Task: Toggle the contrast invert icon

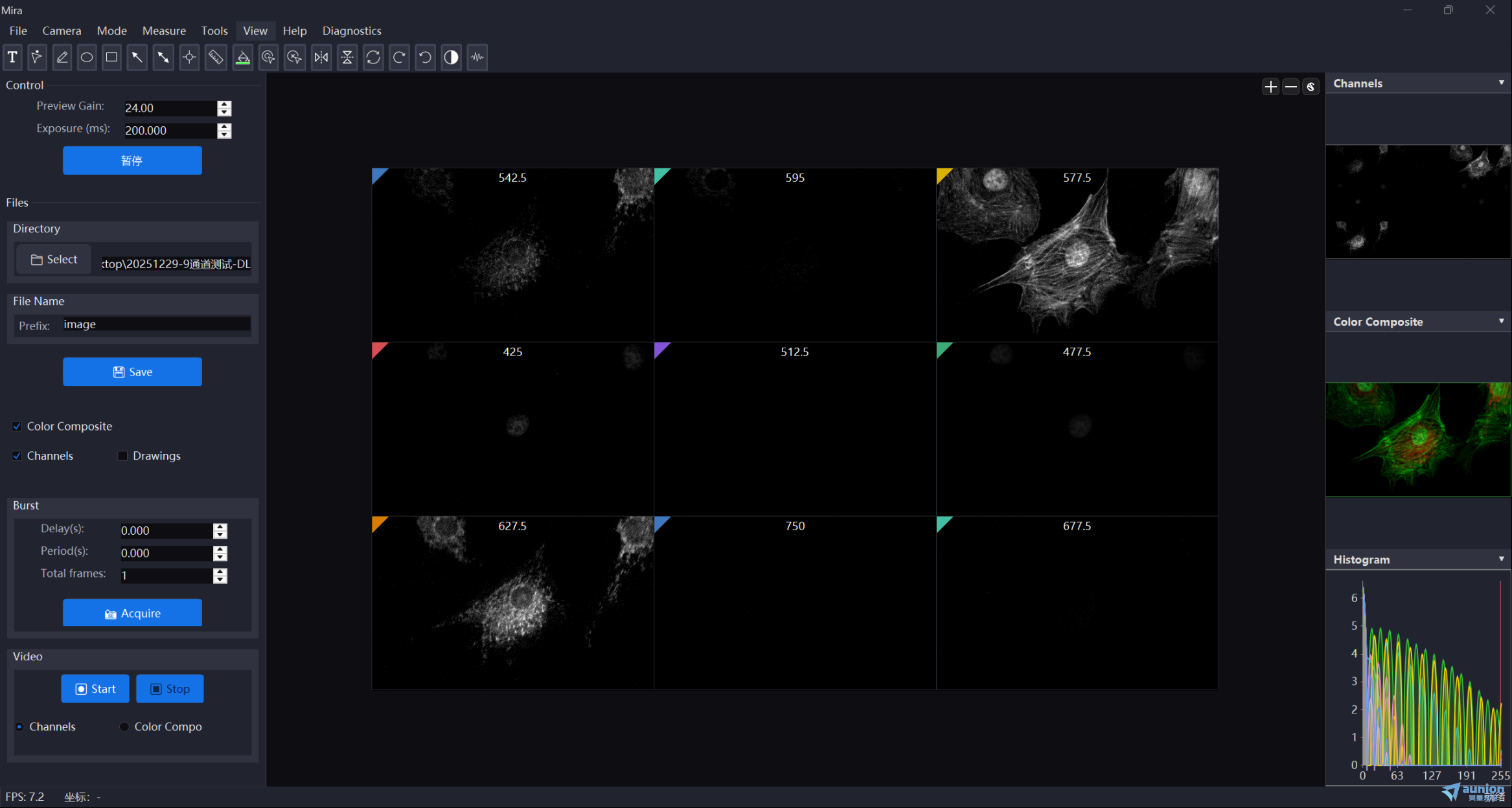Action: (451, 57)
